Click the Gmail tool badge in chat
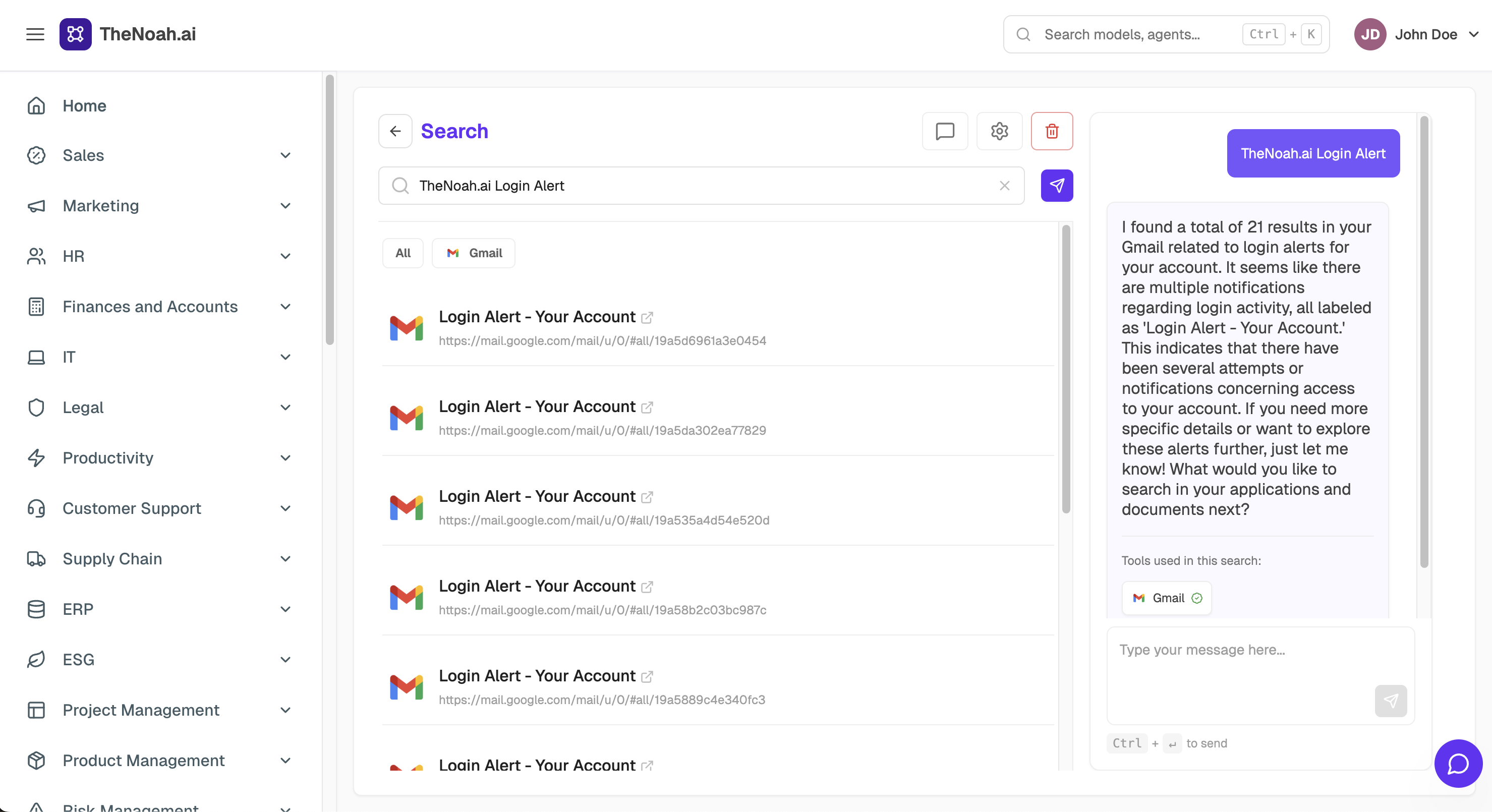 pos(1167,598)
